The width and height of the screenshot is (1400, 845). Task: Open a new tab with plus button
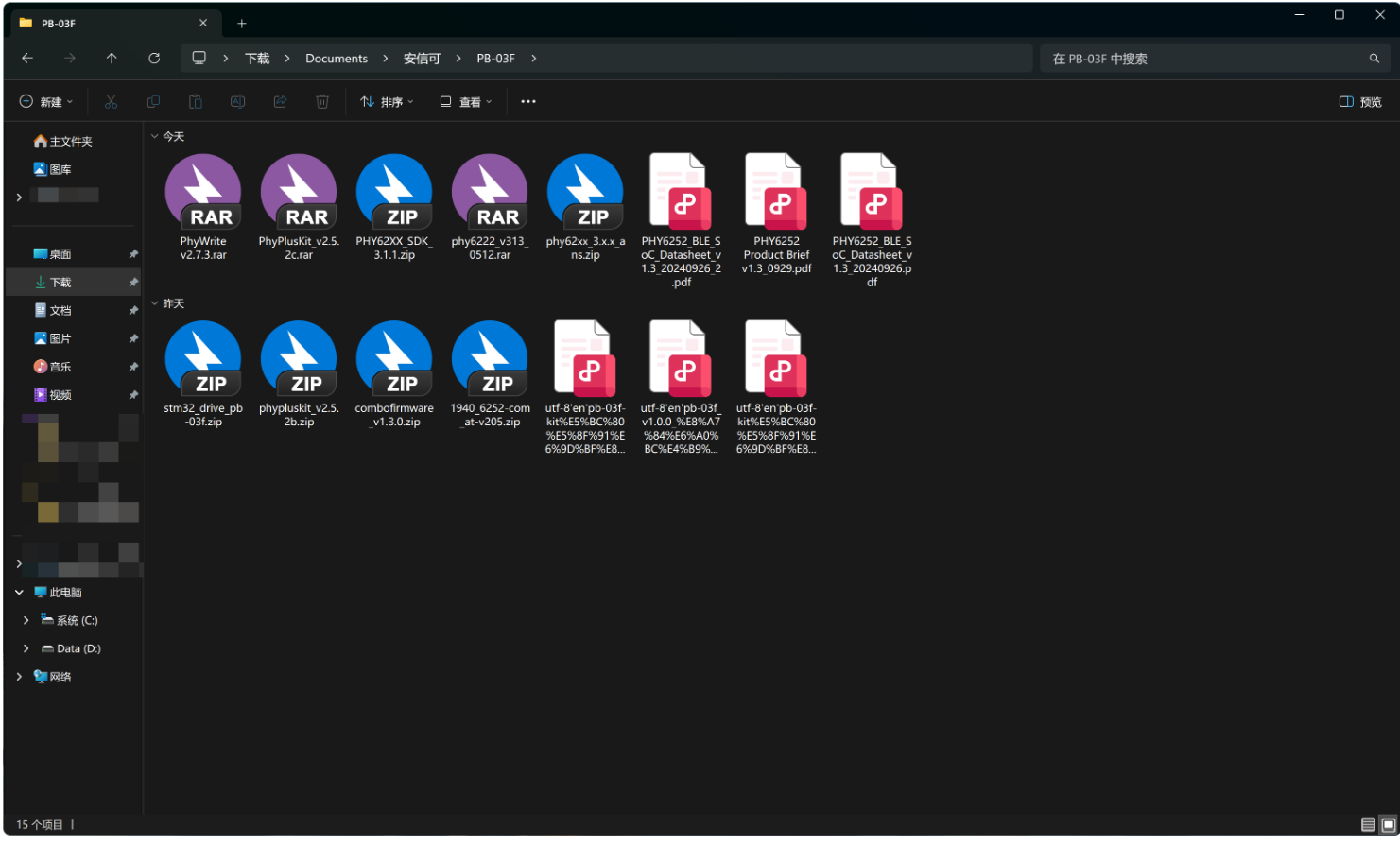tap(242, 24)
